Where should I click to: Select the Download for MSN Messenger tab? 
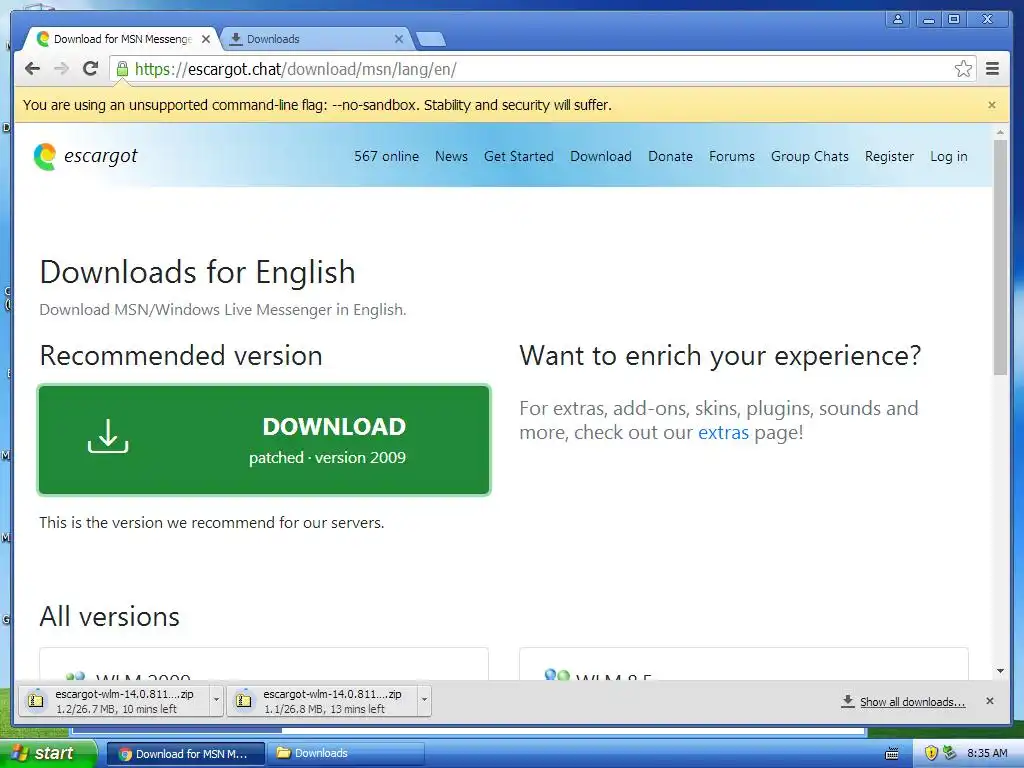pos(121,39)
